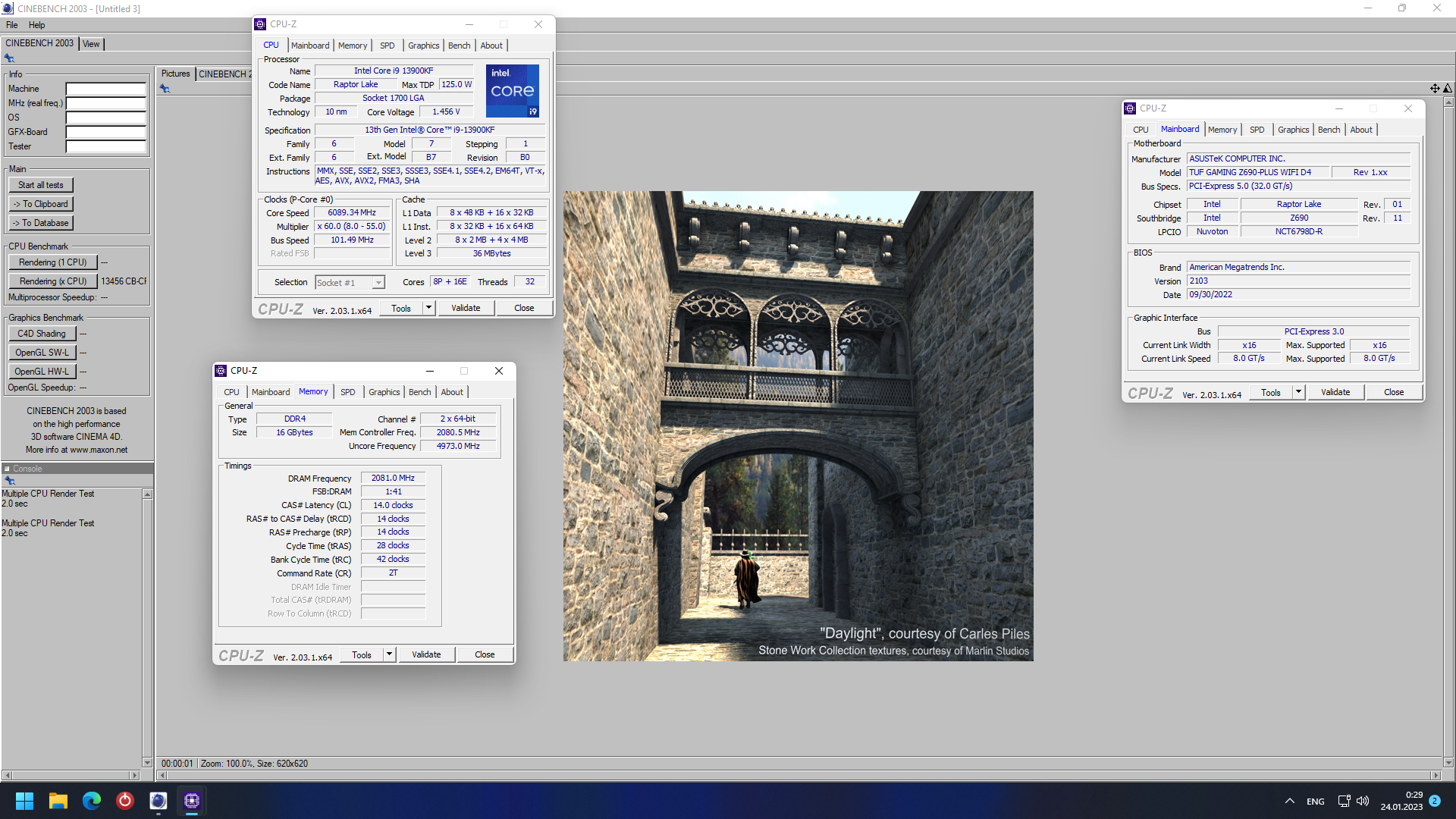The width and height of the screenshot is (1456, 819).
Task: Run OpenGL SW-L benchmark
Action: point(42,353)
